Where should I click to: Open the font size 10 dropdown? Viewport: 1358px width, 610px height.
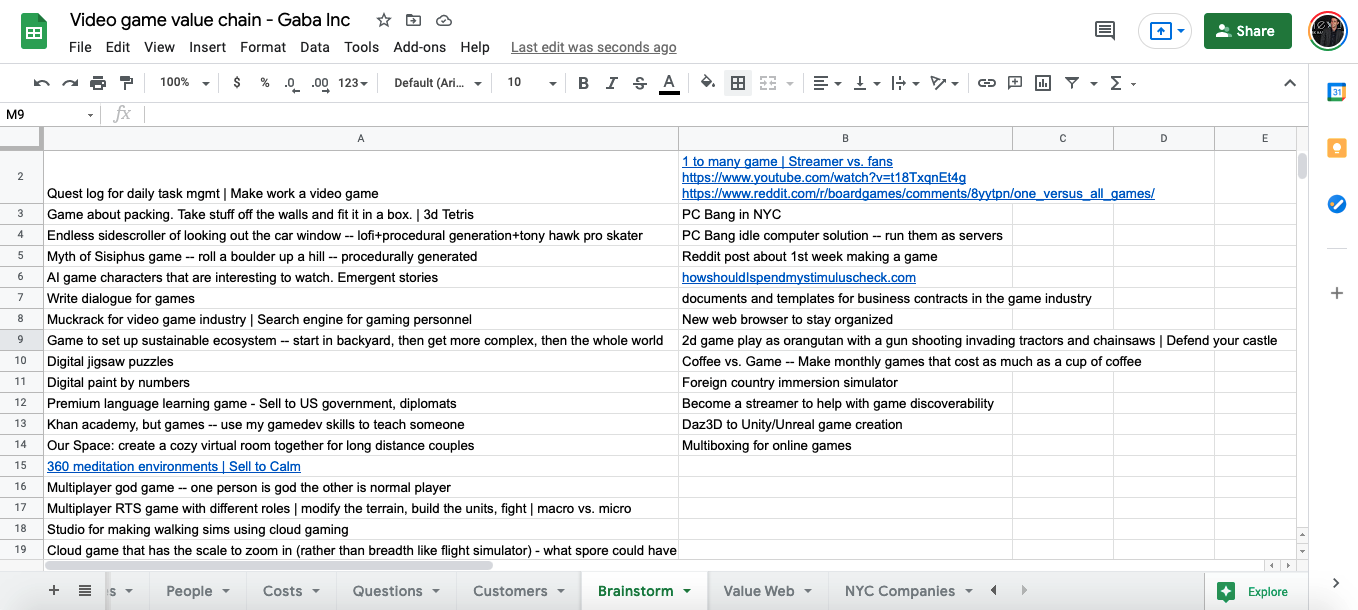pos(531,83)
